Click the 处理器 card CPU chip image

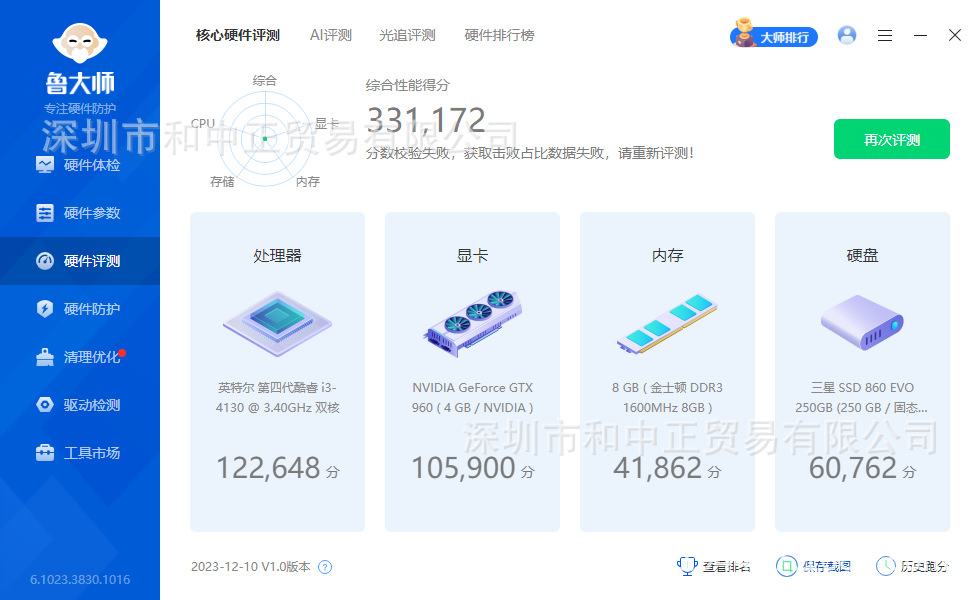[278, 324]
